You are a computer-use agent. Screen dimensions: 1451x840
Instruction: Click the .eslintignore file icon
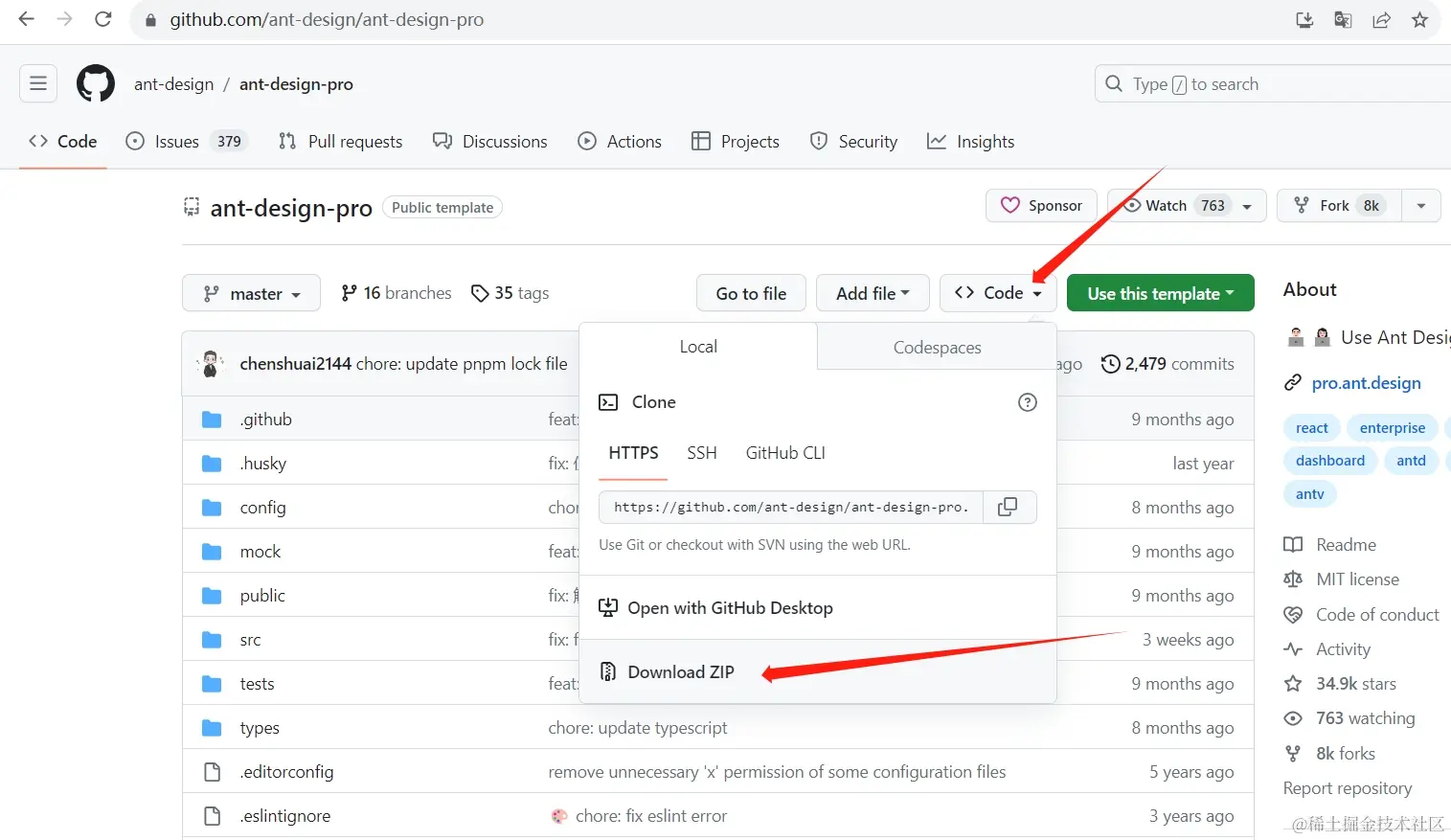coord(212,816)
